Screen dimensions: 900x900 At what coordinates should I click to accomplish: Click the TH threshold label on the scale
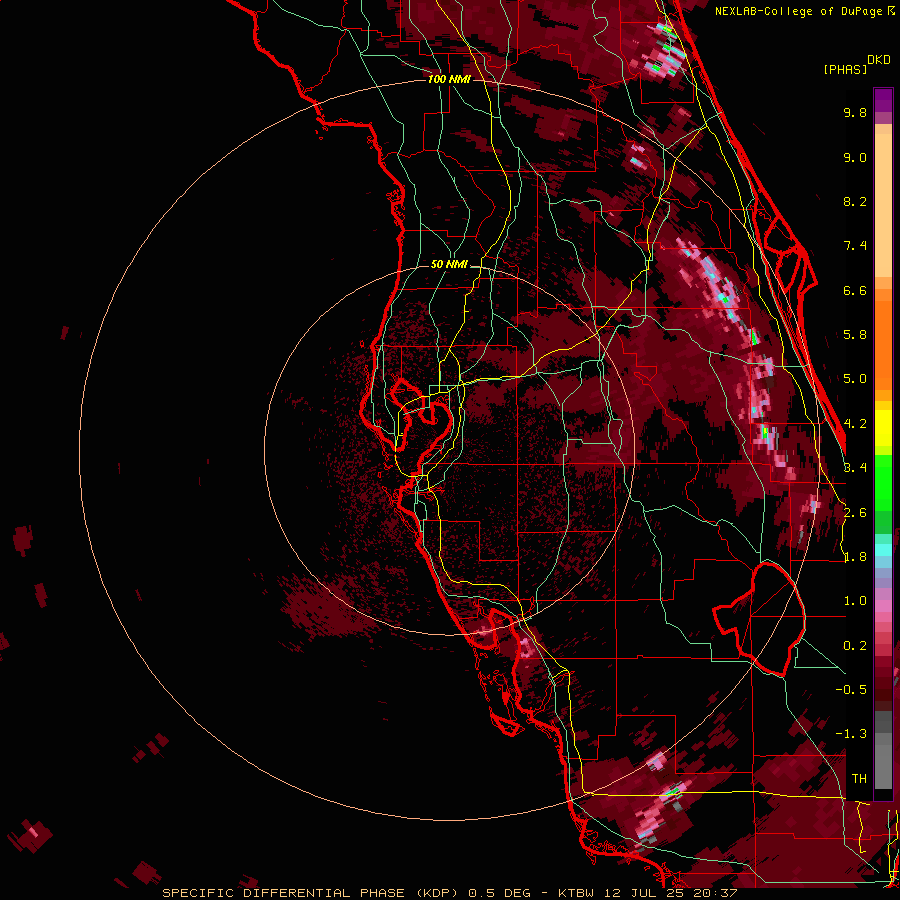tap(859, 779)
